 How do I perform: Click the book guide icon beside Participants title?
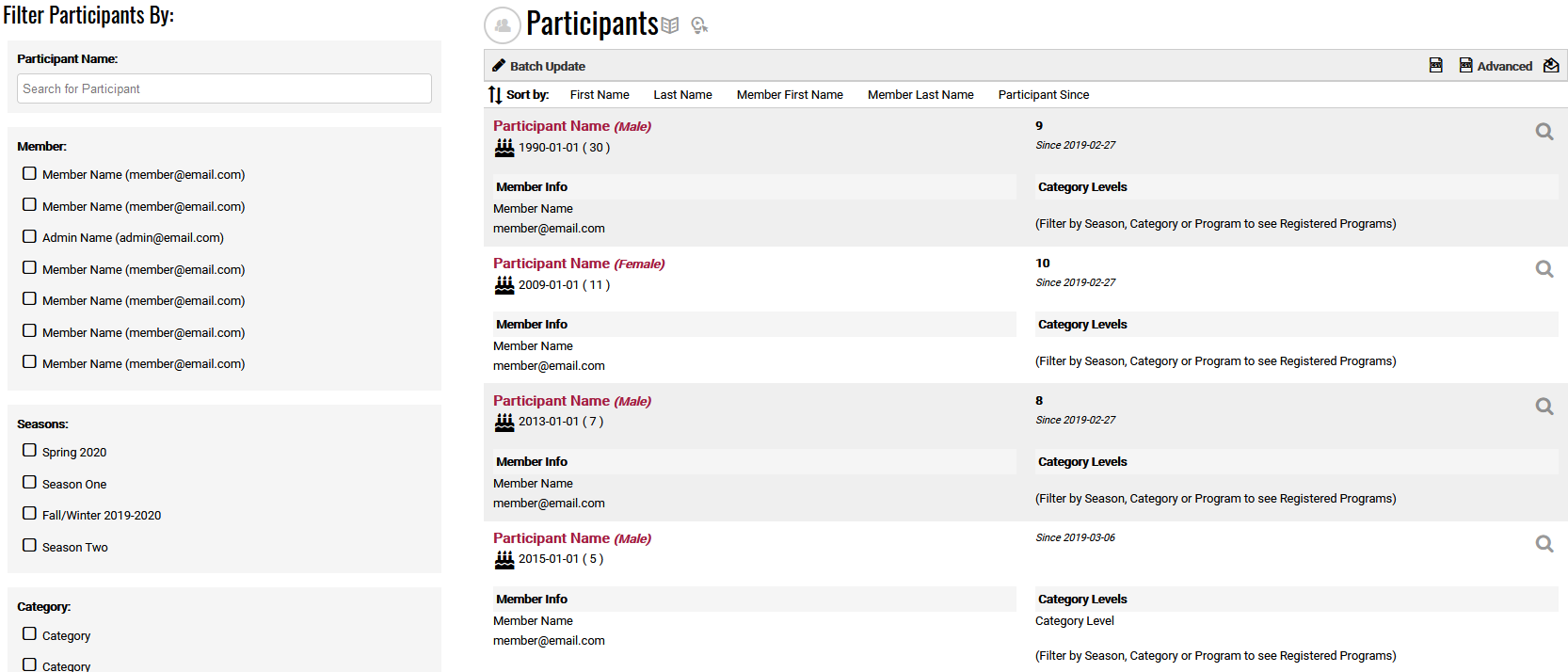(670, 24)
